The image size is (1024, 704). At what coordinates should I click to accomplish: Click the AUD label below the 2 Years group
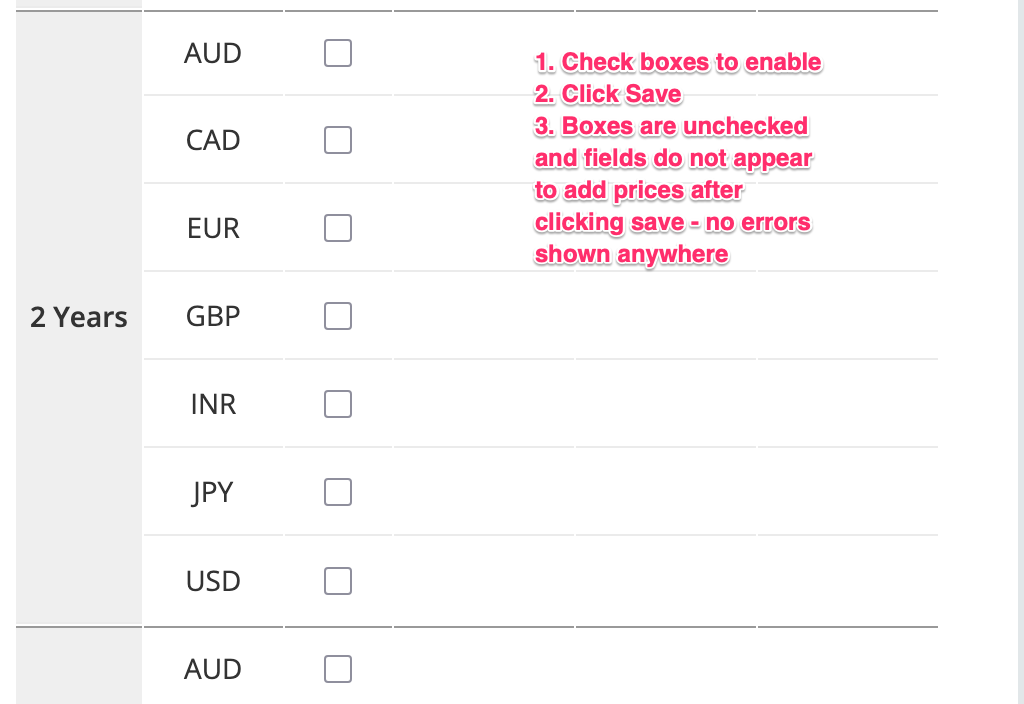click(x=213, y=668)
